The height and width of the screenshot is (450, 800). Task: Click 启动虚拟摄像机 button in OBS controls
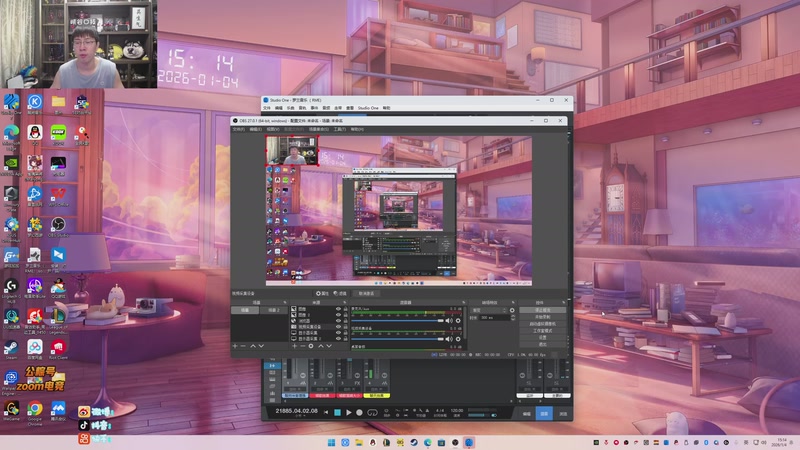coord(543,324)
